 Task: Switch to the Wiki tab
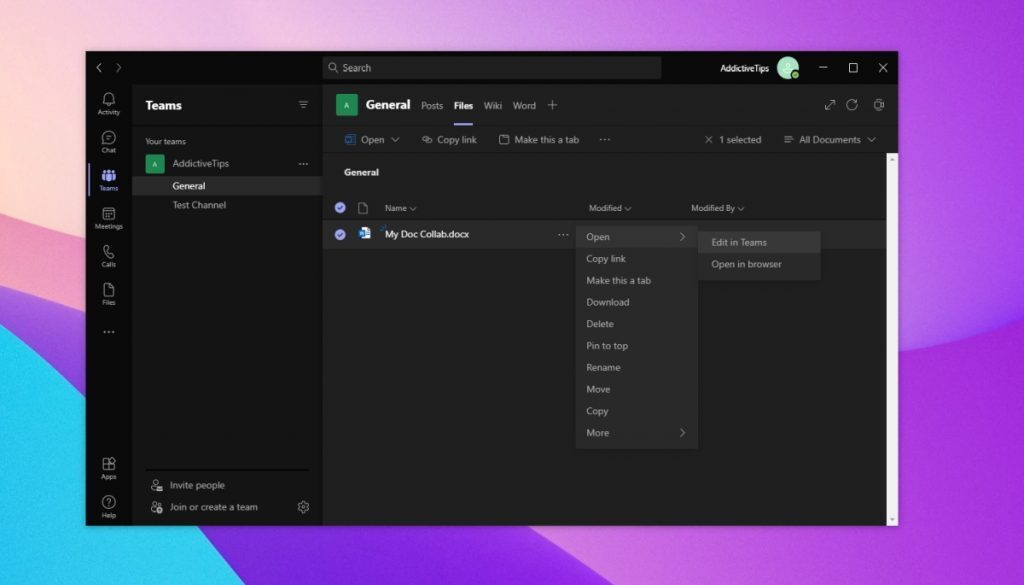tap(492, 105)
